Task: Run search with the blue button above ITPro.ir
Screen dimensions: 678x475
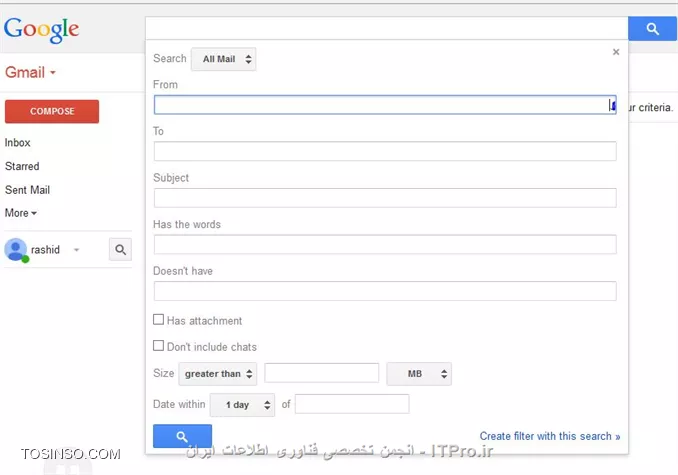Action: coord(182,436)
